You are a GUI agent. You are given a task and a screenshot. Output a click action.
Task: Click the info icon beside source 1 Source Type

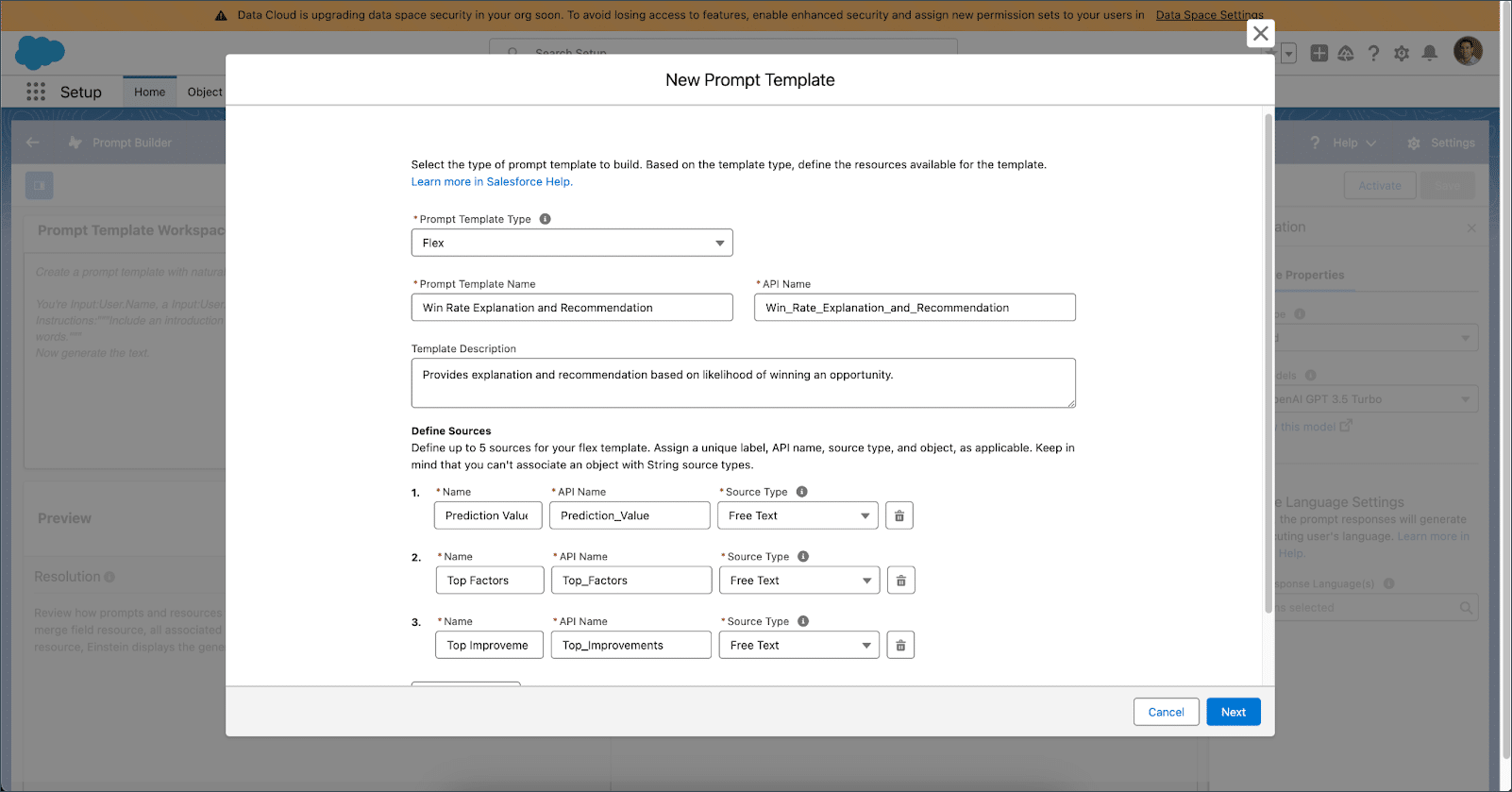[801, 492]
